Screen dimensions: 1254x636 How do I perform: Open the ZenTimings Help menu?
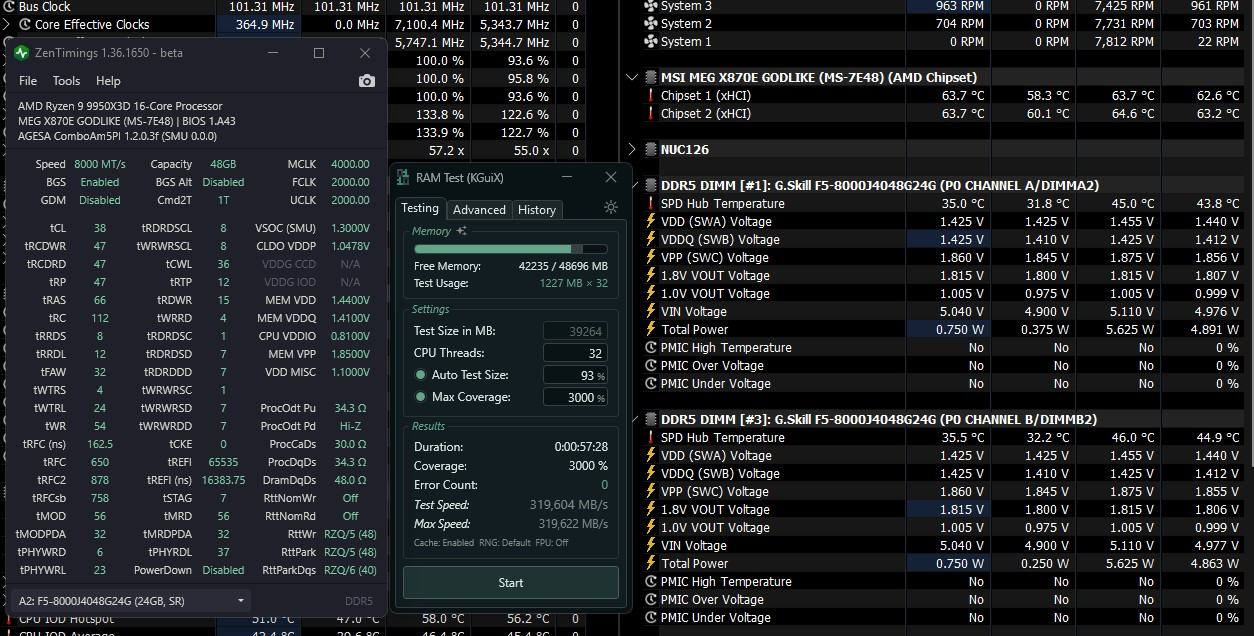(x=108, y=81)
